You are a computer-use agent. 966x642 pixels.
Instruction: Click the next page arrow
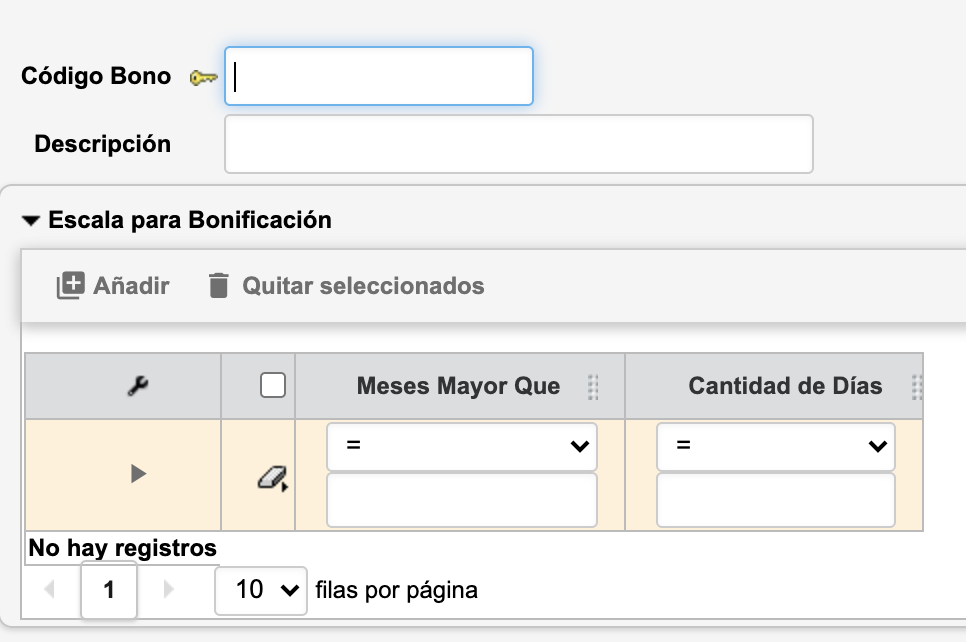[x=168, y=590]
